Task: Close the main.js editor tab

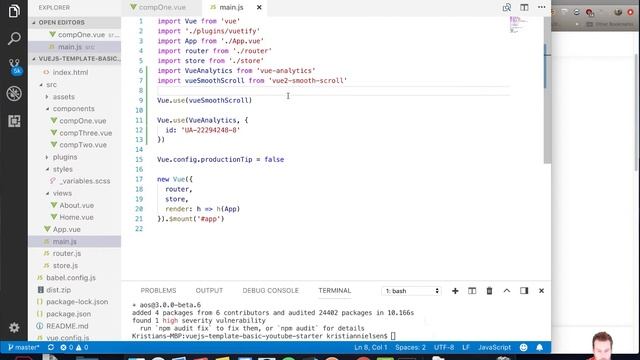Action: 259,7
